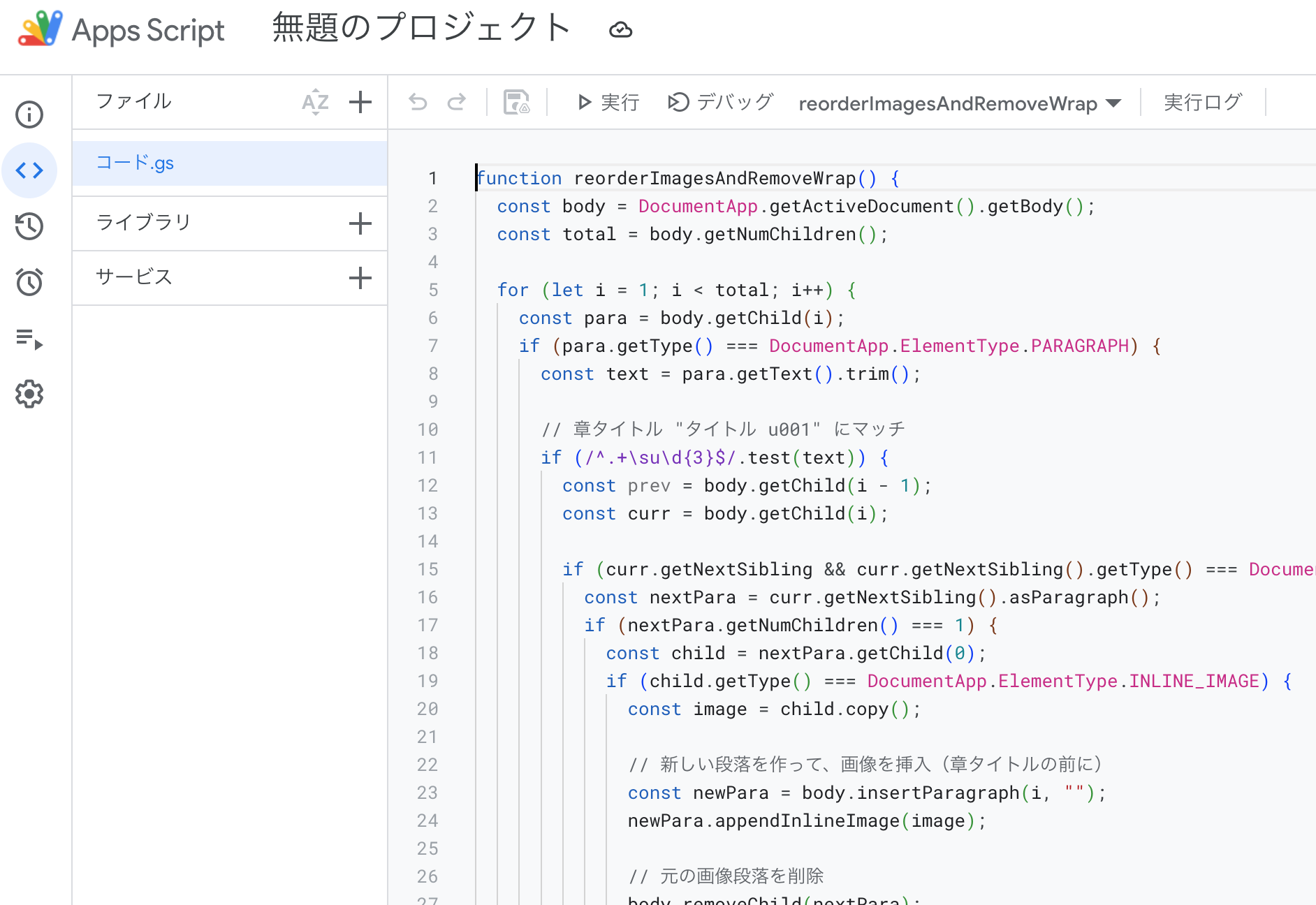This screenshot has height=905, width=1316.
Task: Click the cloud save status icon
Action: pos(620,30)
